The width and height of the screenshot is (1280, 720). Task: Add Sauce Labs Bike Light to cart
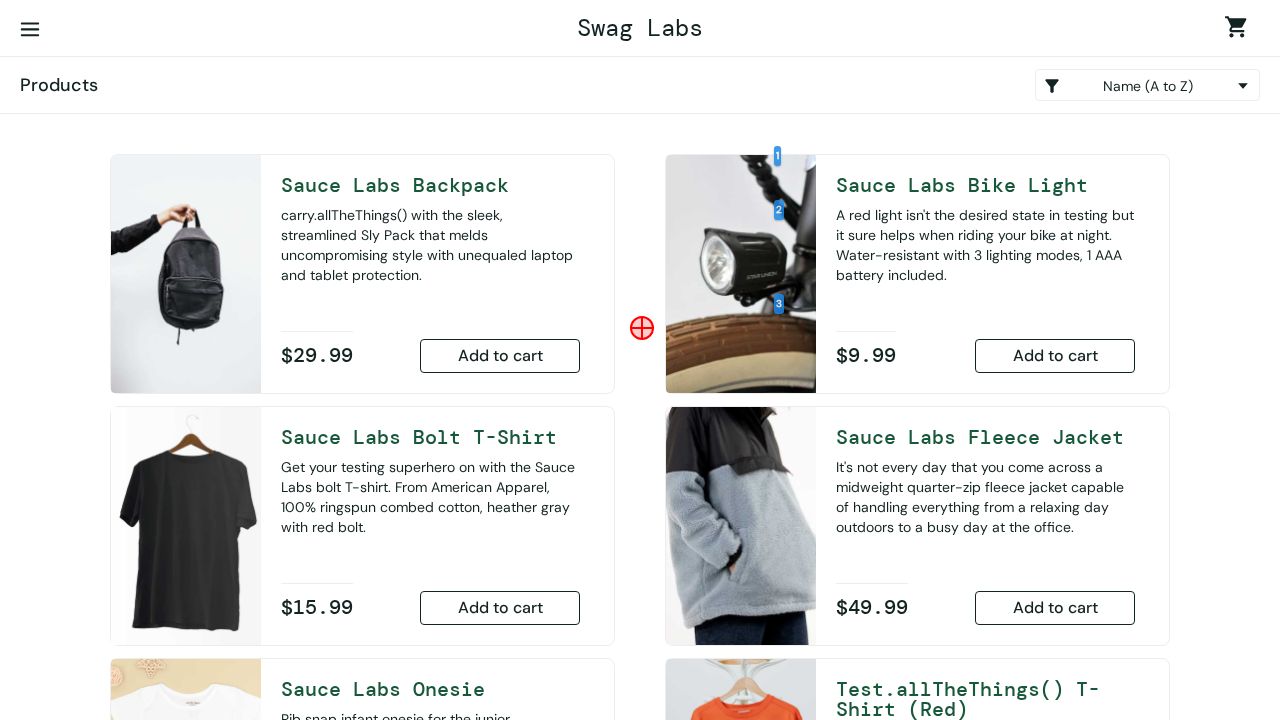point(1055,356)
